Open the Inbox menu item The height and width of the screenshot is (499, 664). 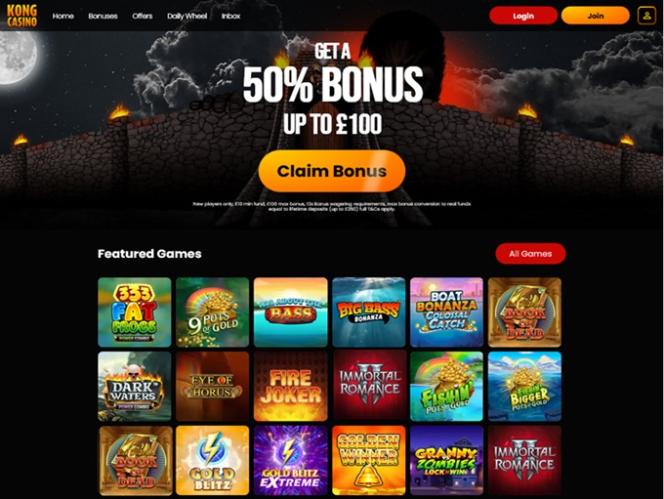point(231,16)
